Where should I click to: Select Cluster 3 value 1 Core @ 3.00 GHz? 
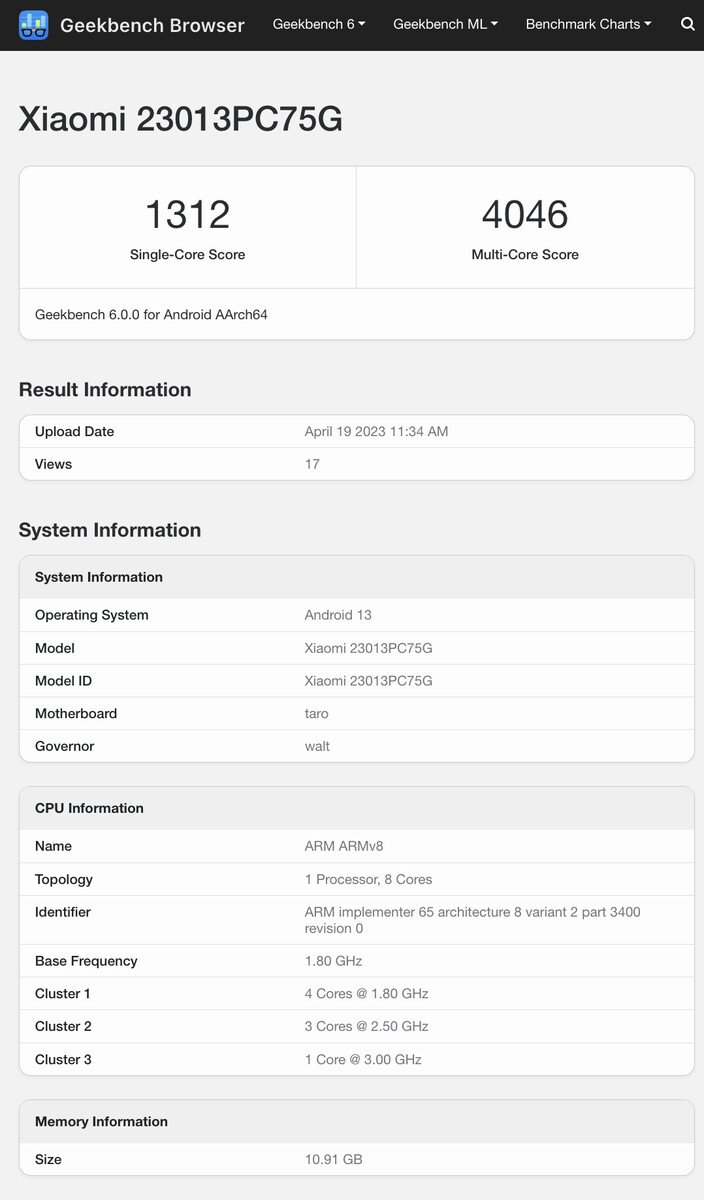363,1060
